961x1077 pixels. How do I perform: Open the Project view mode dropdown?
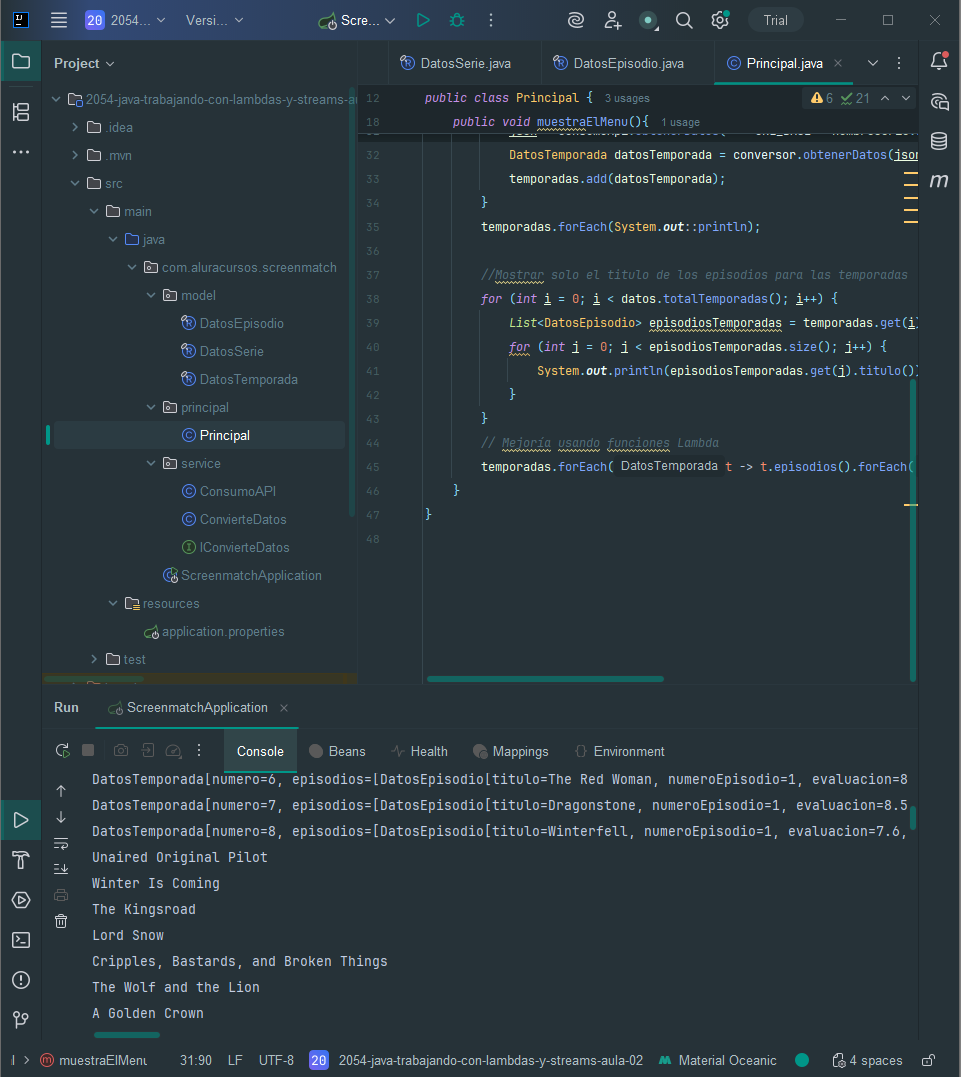coord(84,63)
